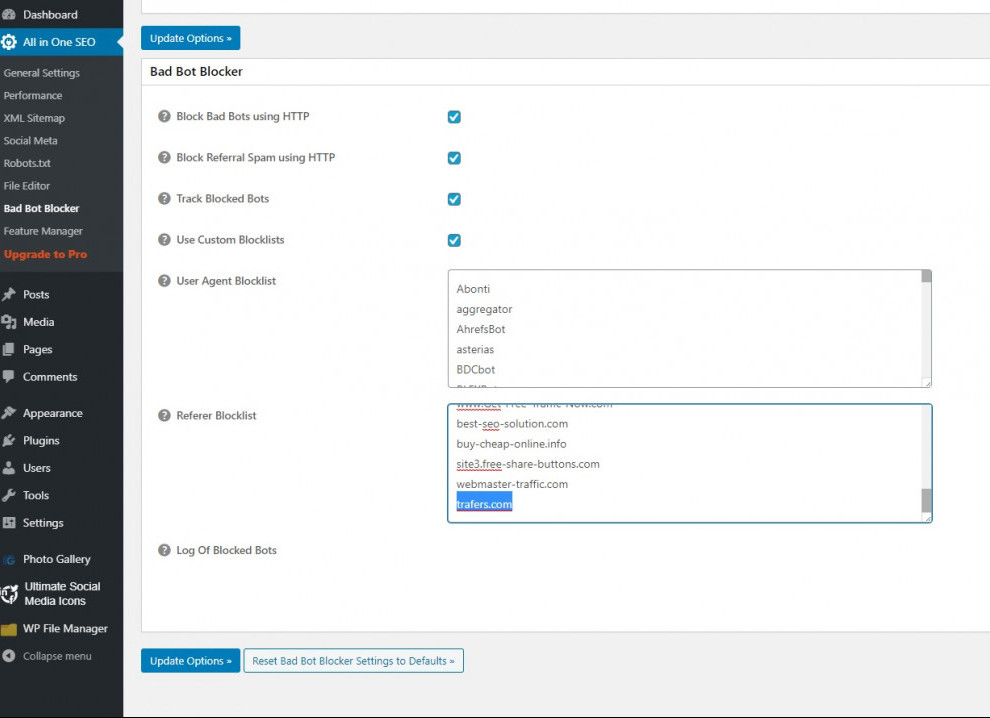The height and width of the screenshot is (718, 990).
Task: Click the asterias user agent entry
Action: [475, 349]
